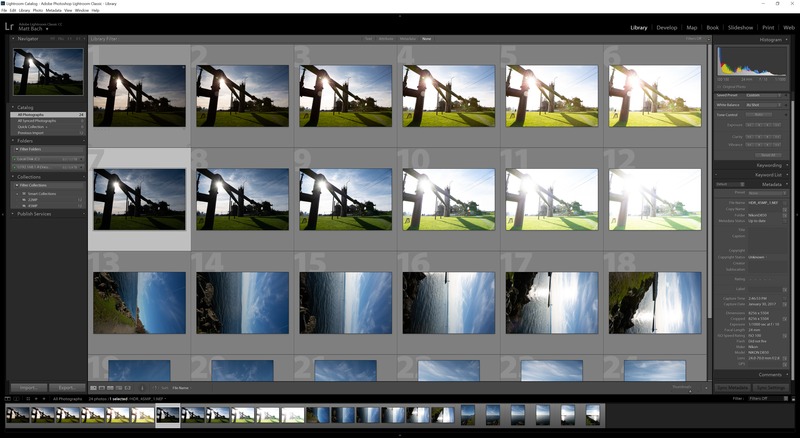Click the Sync Settings button

pos(770,387)
